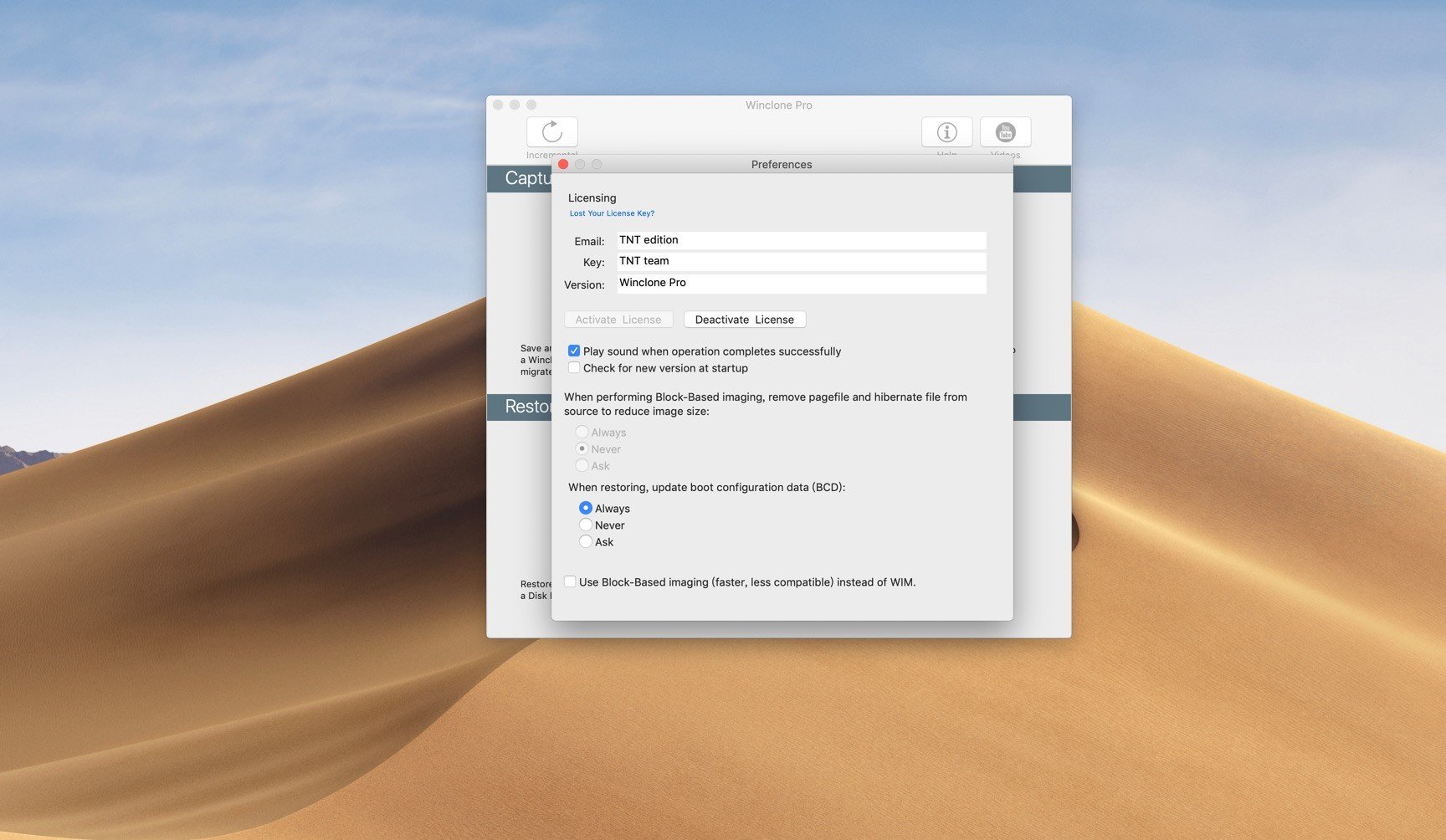Click the Winclone Pro window title
This screenshot has height=840, width=1446.
pyautogui.click(x=778, y=105)
